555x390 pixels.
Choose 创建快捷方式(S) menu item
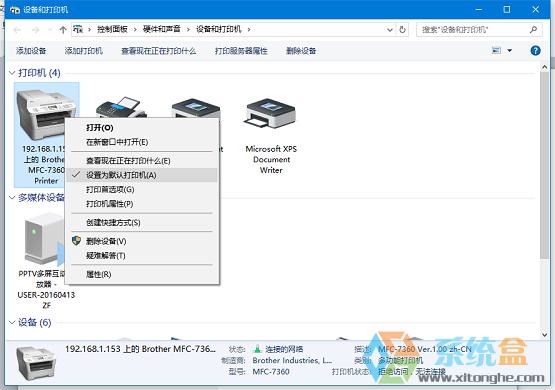[x=142, y=223]
